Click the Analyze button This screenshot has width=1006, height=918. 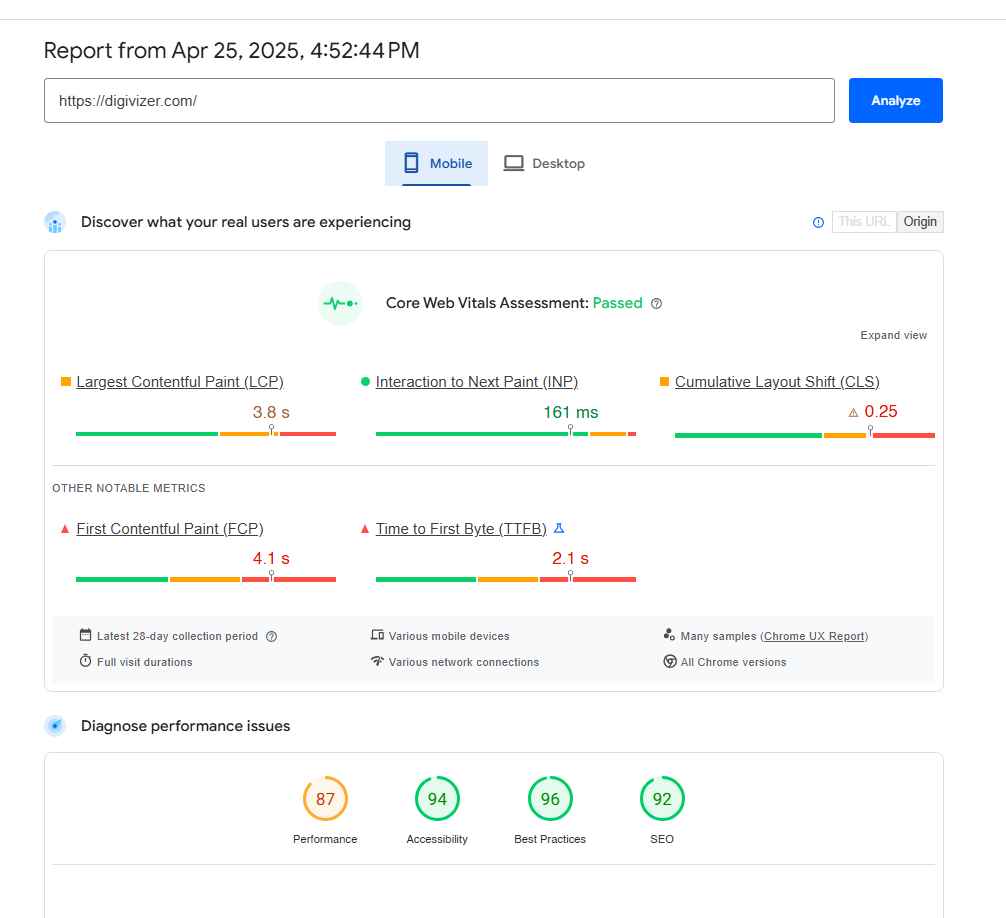click(896, 101)
